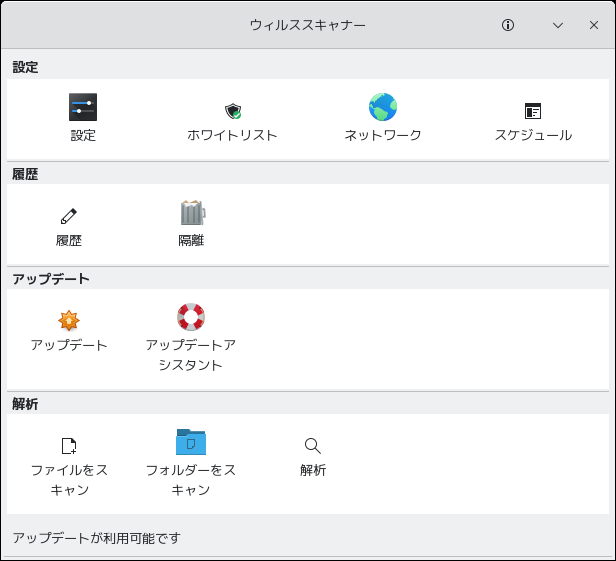Open the 解析 magnifier icon

[313, 445]
